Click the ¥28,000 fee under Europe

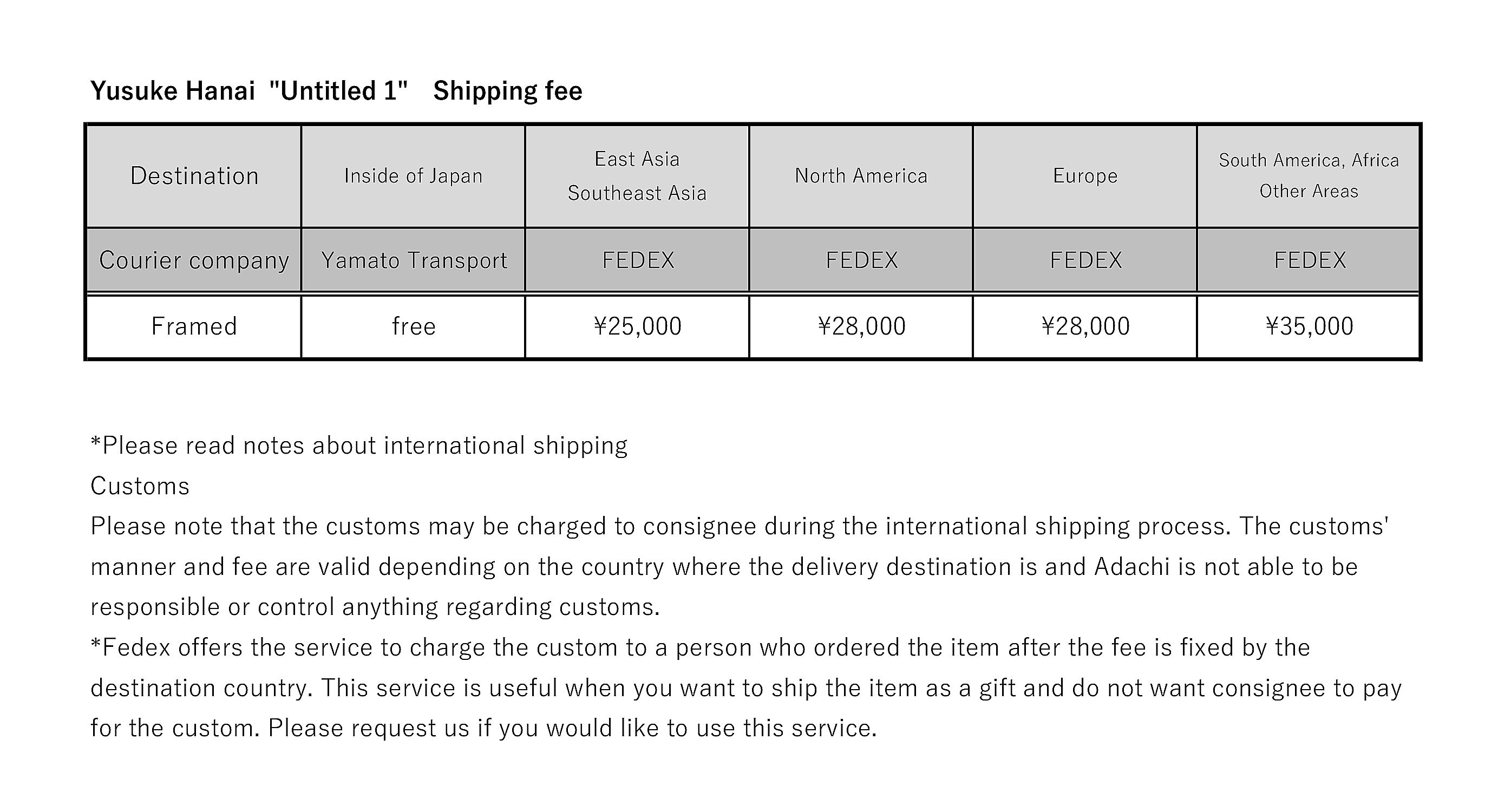pos(1084,326)
